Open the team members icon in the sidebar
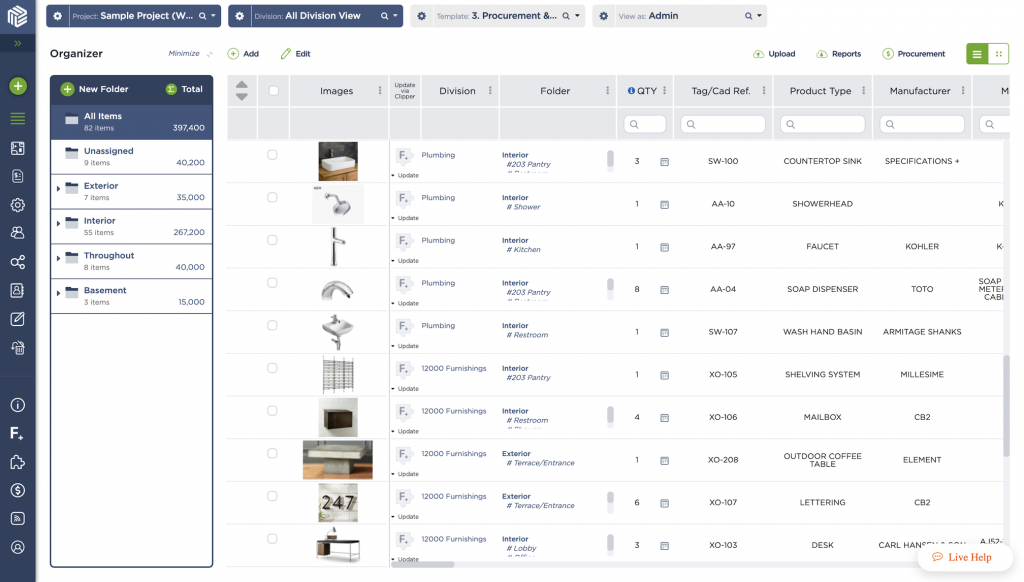 coord(16,232)
